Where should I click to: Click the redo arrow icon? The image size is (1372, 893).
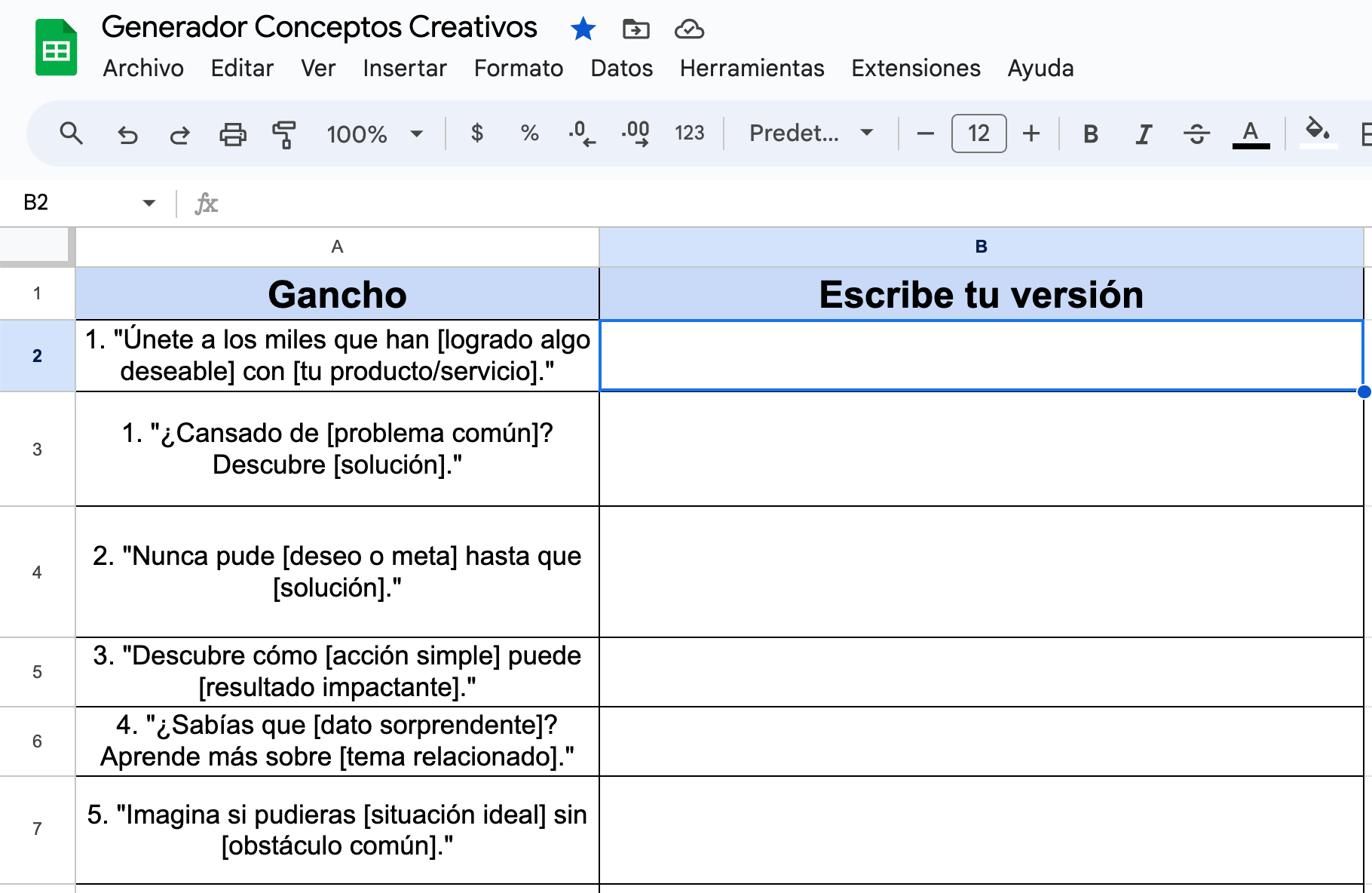179,134
